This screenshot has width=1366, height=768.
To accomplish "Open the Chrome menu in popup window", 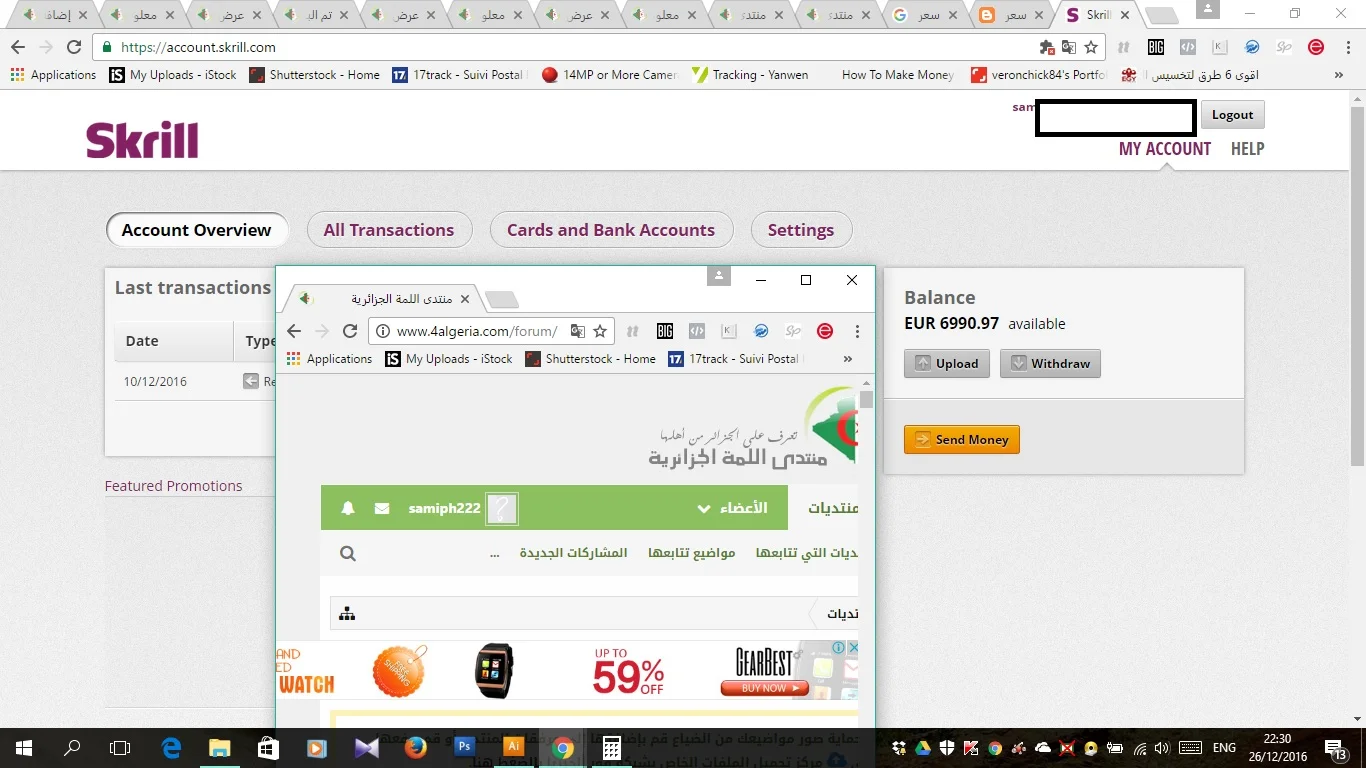I will tap(857, 331).
